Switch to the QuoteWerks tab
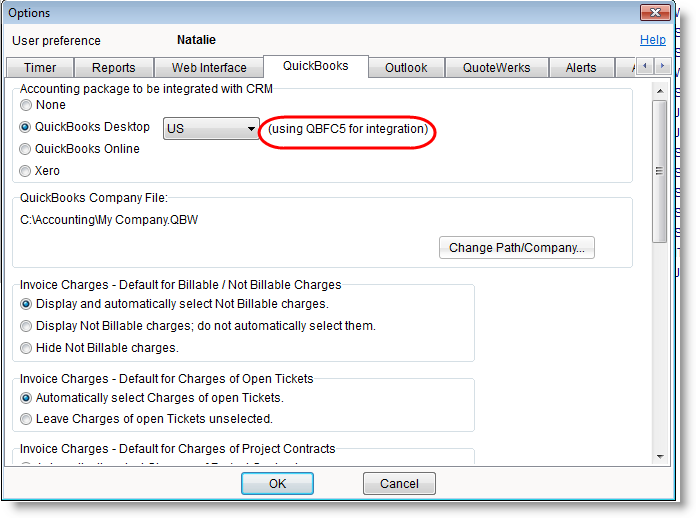Viewport: 696px width, 518px height. (x=496, y=68)
